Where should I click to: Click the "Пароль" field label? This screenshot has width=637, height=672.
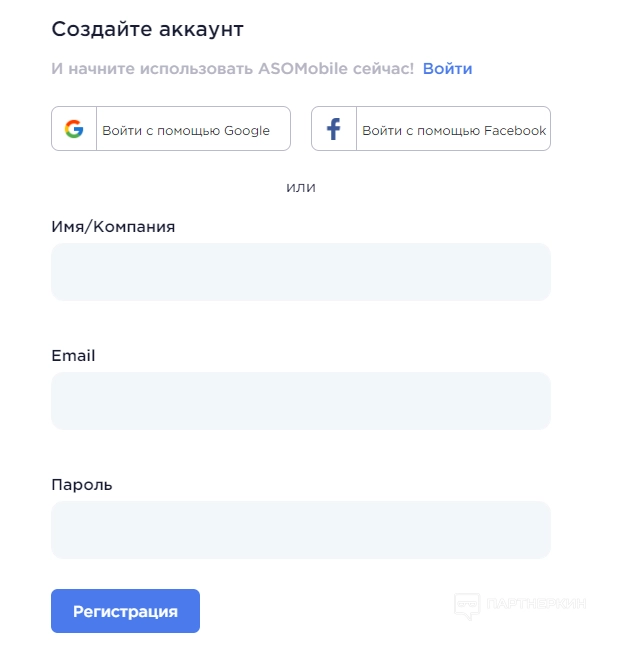click(82, 484)
